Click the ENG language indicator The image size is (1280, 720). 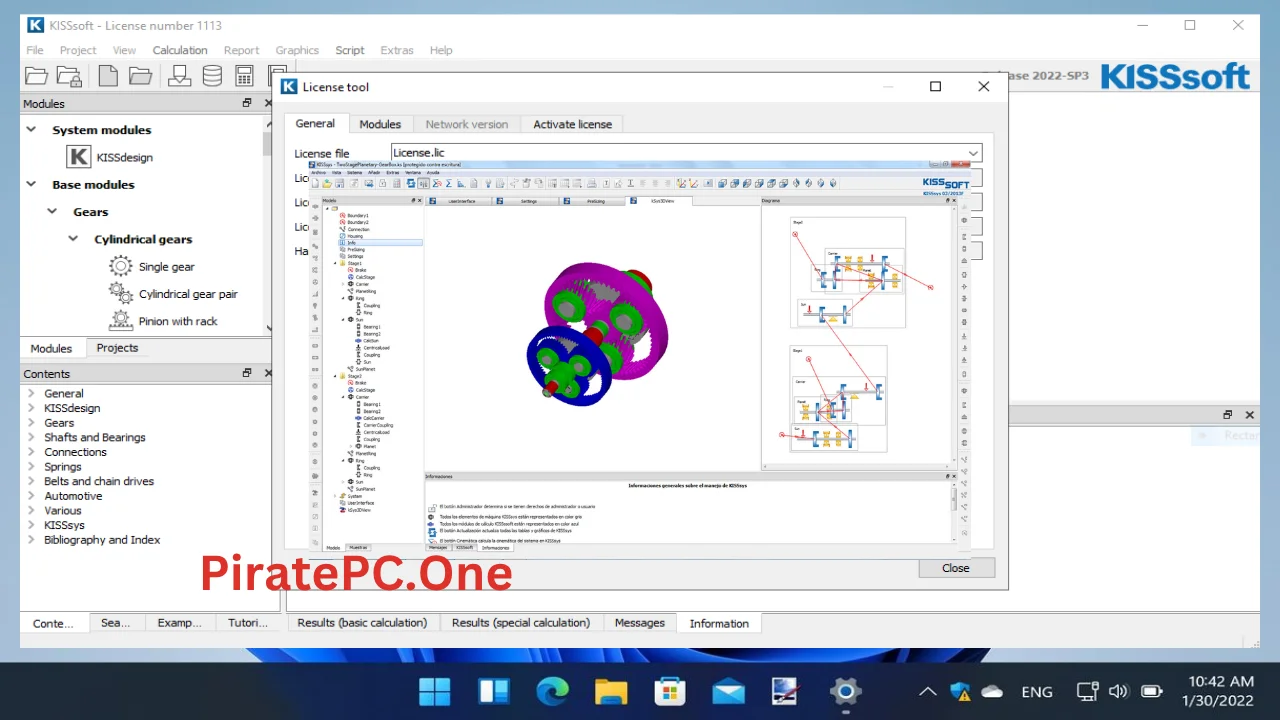pyautogui.click(x=1037, y=691)
